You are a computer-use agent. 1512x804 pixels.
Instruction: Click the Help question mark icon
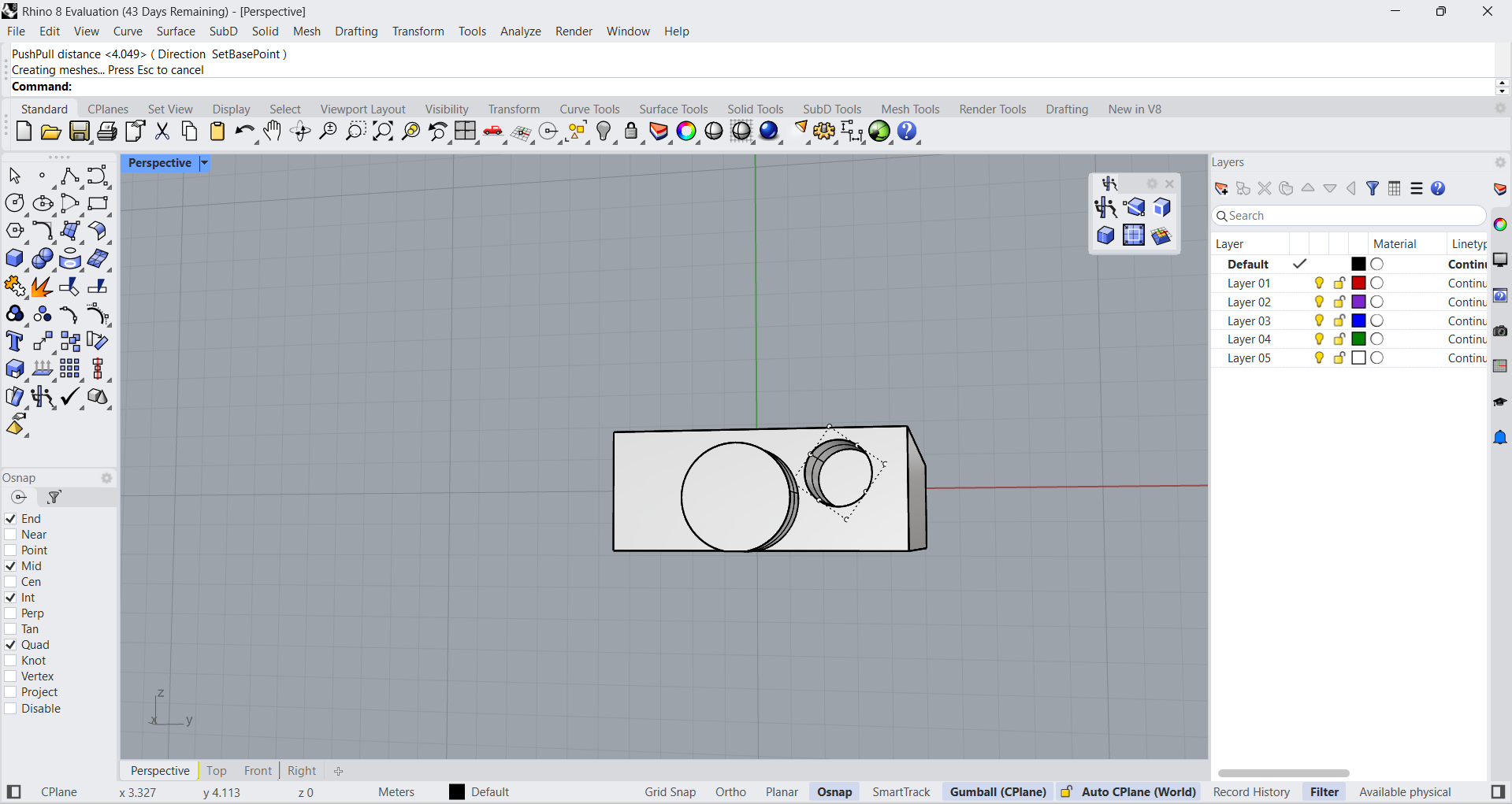[907, 132]
